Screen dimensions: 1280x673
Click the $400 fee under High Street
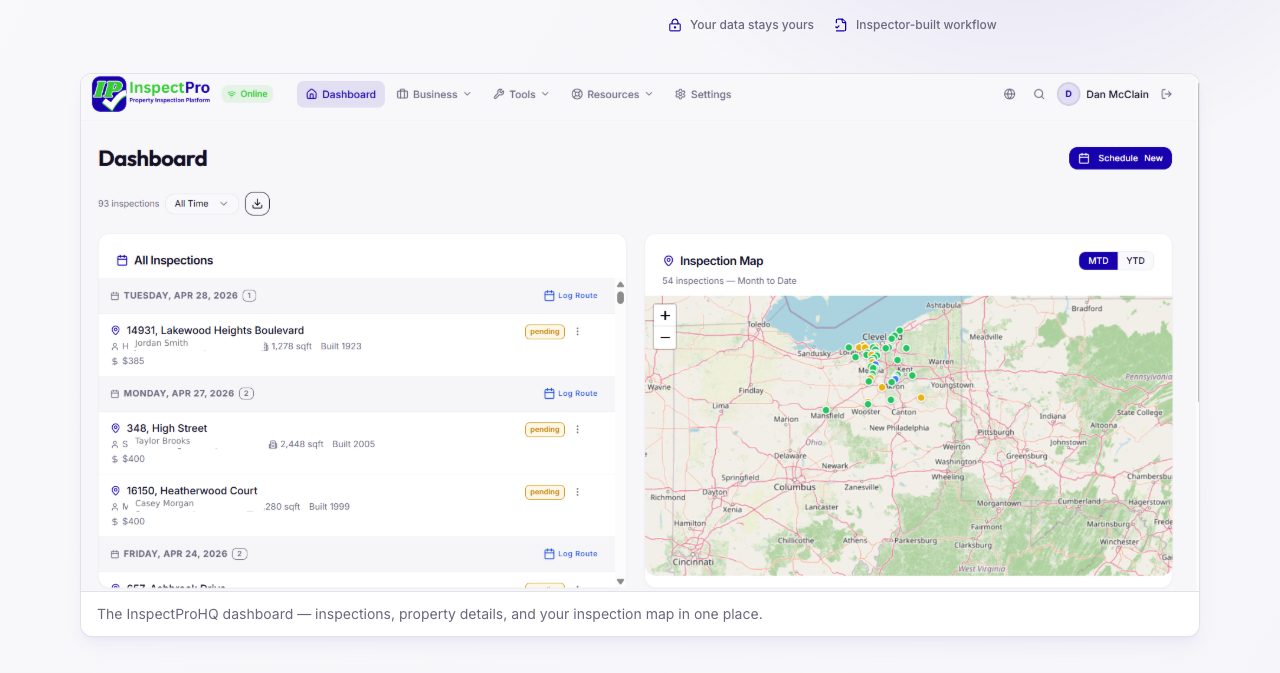(133, 459)
